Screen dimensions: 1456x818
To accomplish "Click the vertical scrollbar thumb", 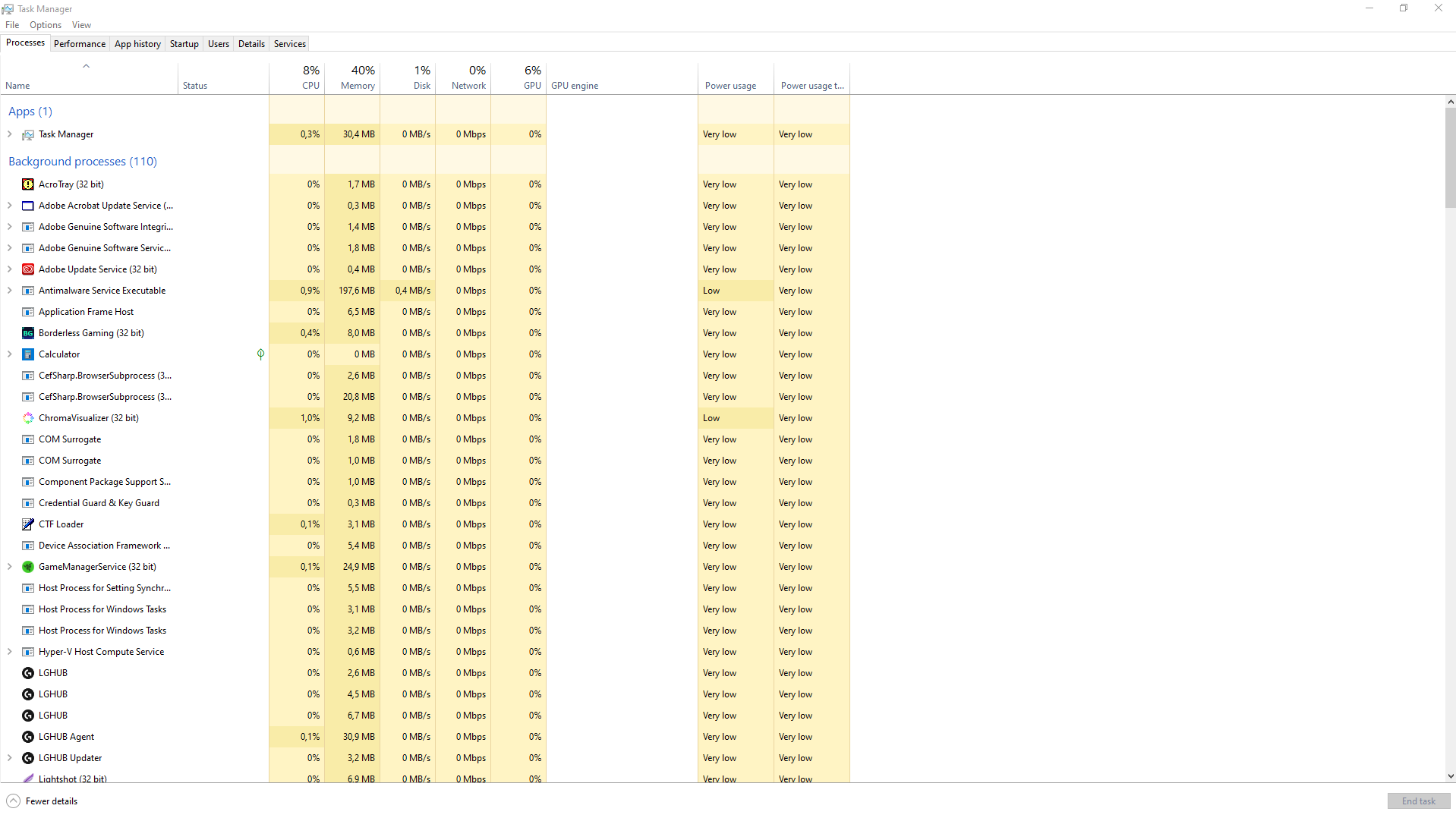I will click(1450, 157).
